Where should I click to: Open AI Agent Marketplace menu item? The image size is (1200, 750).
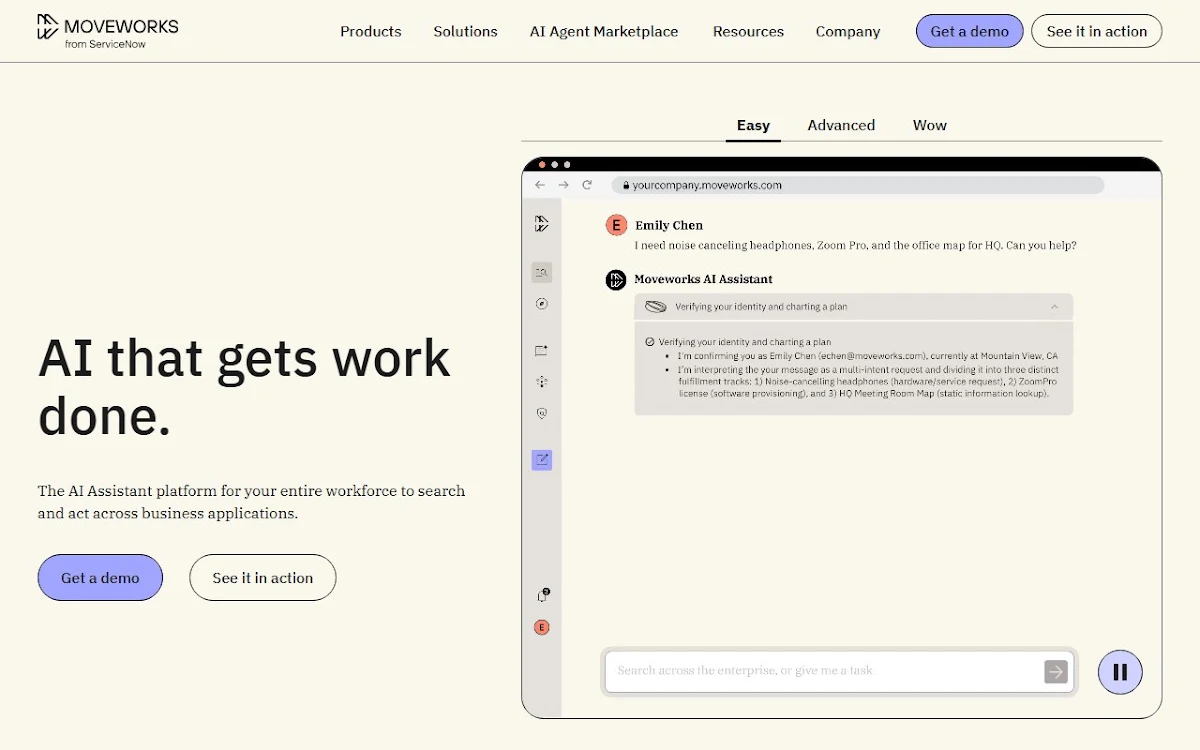604,31
